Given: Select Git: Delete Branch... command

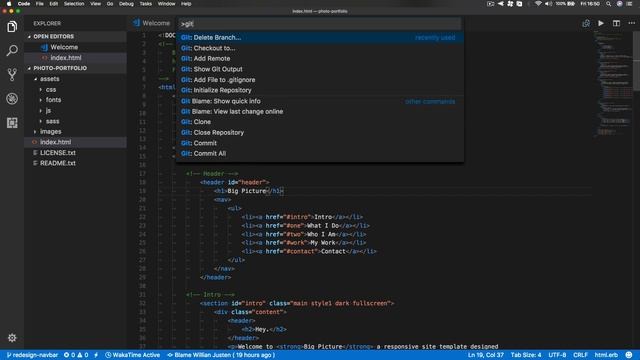Looking at the screenshot, I should (x=320, y=38).
